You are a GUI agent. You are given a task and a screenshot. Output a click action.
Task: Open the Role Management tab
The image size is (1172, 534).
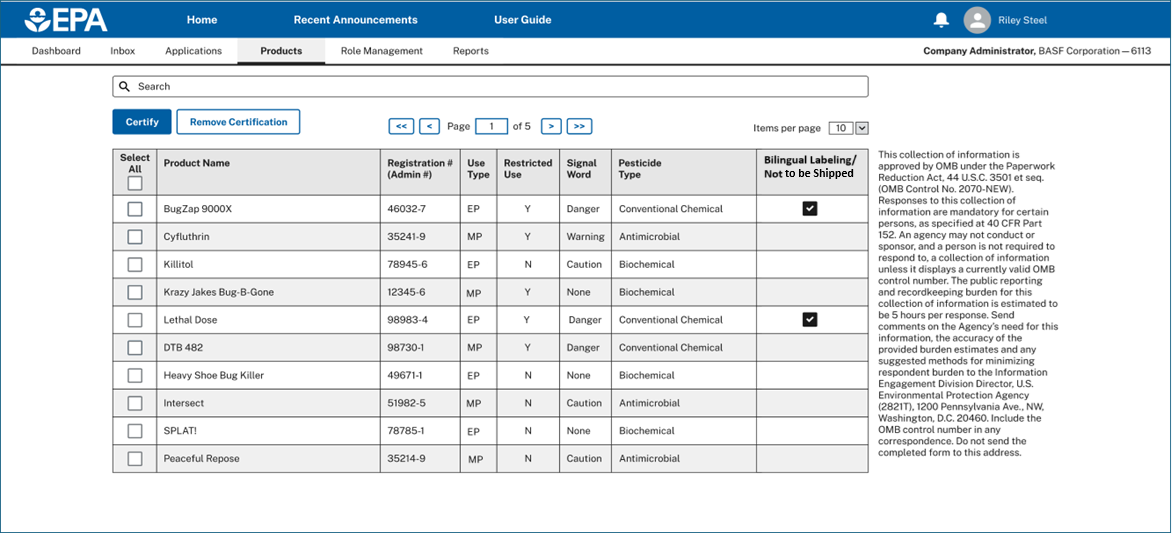coord(381,51)
